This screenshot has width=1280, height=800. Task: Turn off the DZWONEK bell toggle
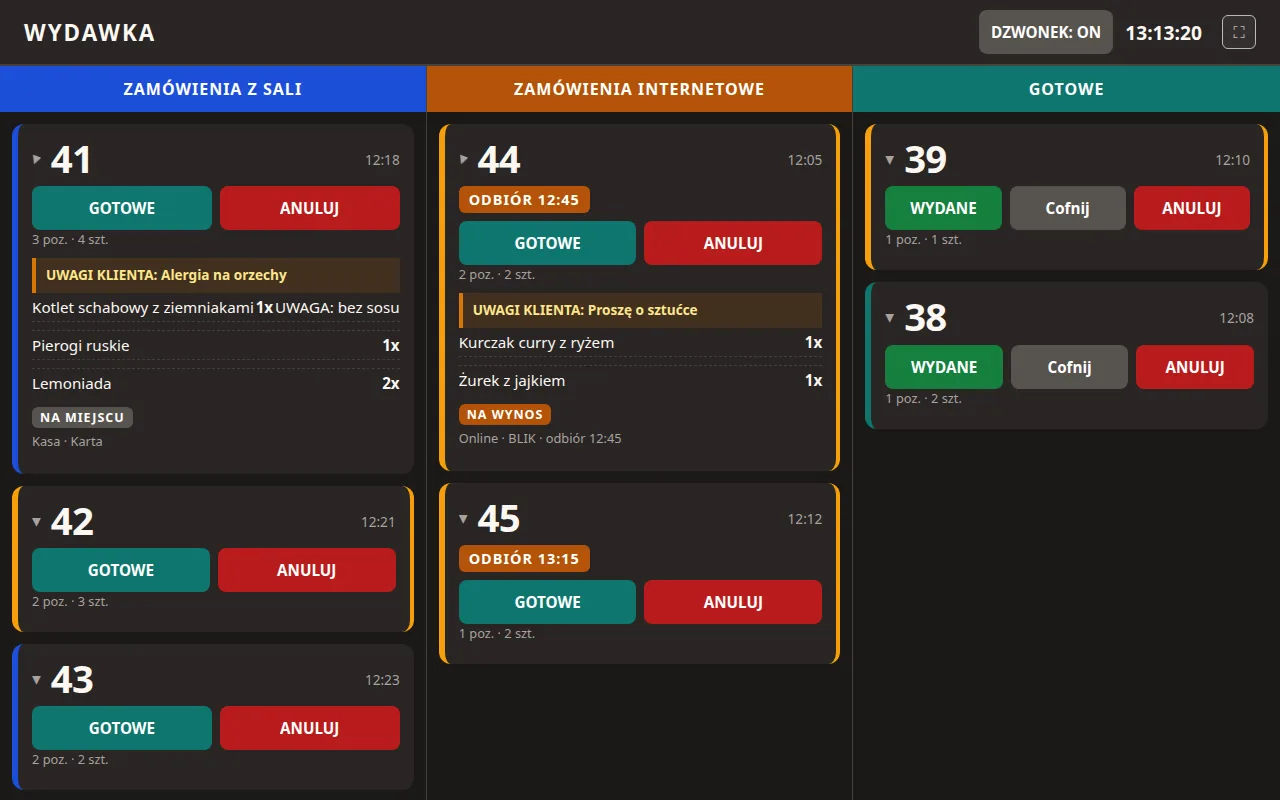point(1046,32)
